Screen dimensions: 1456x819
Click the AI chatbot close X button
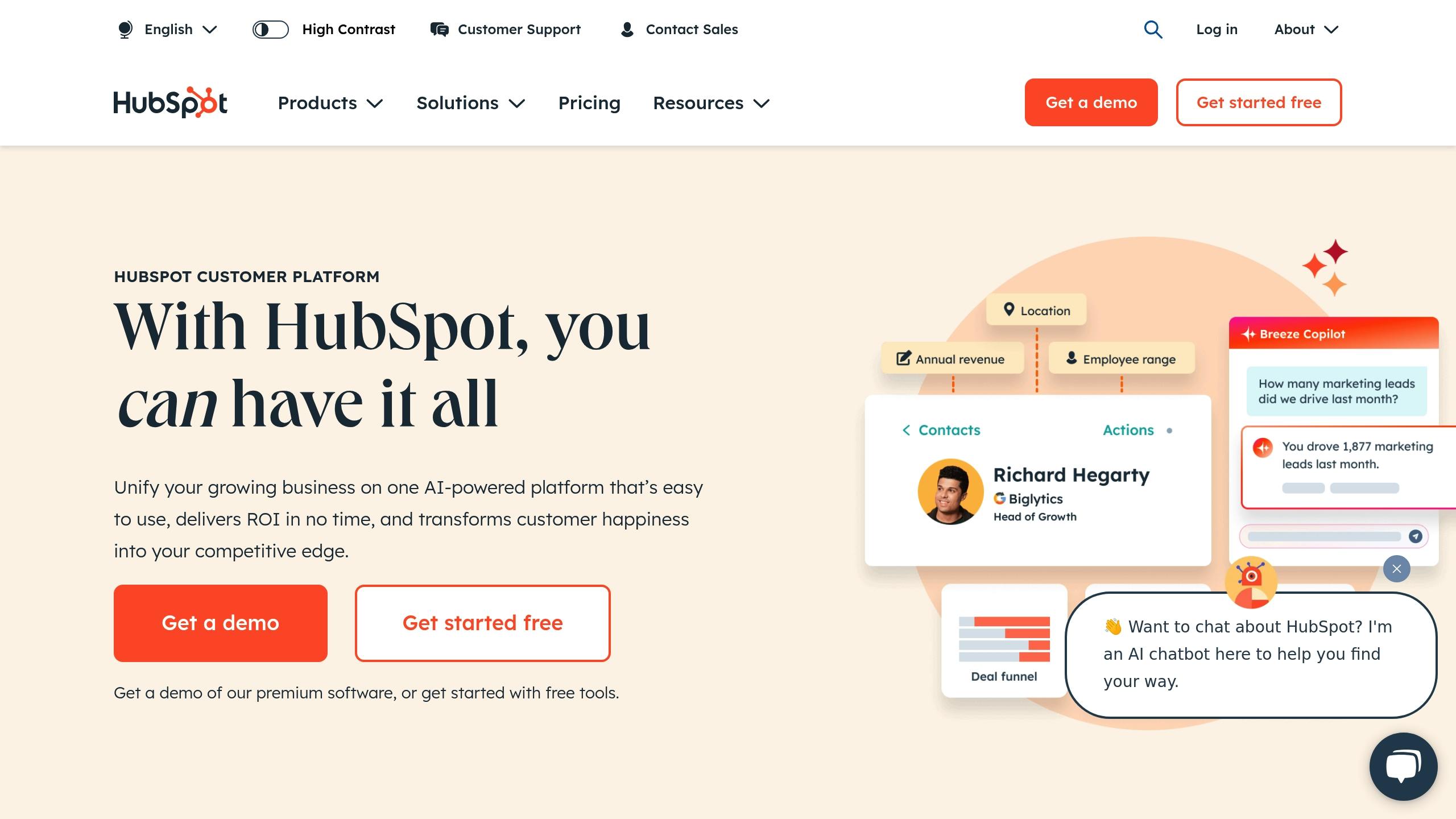coord(1397,568)
